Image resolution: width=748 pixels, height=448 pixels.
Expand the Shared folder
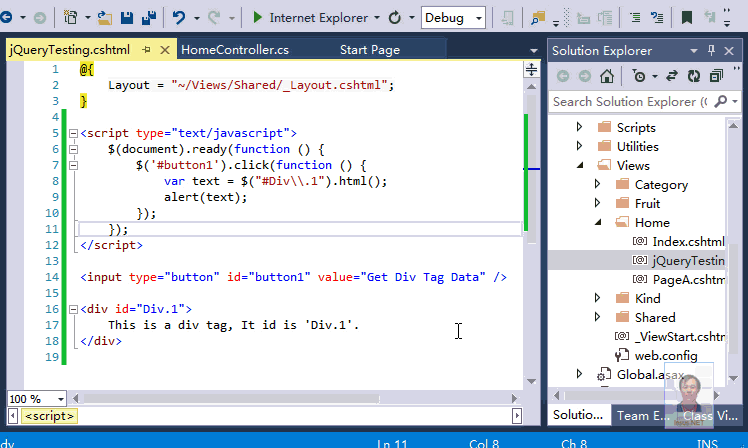(x=597, y=317)
